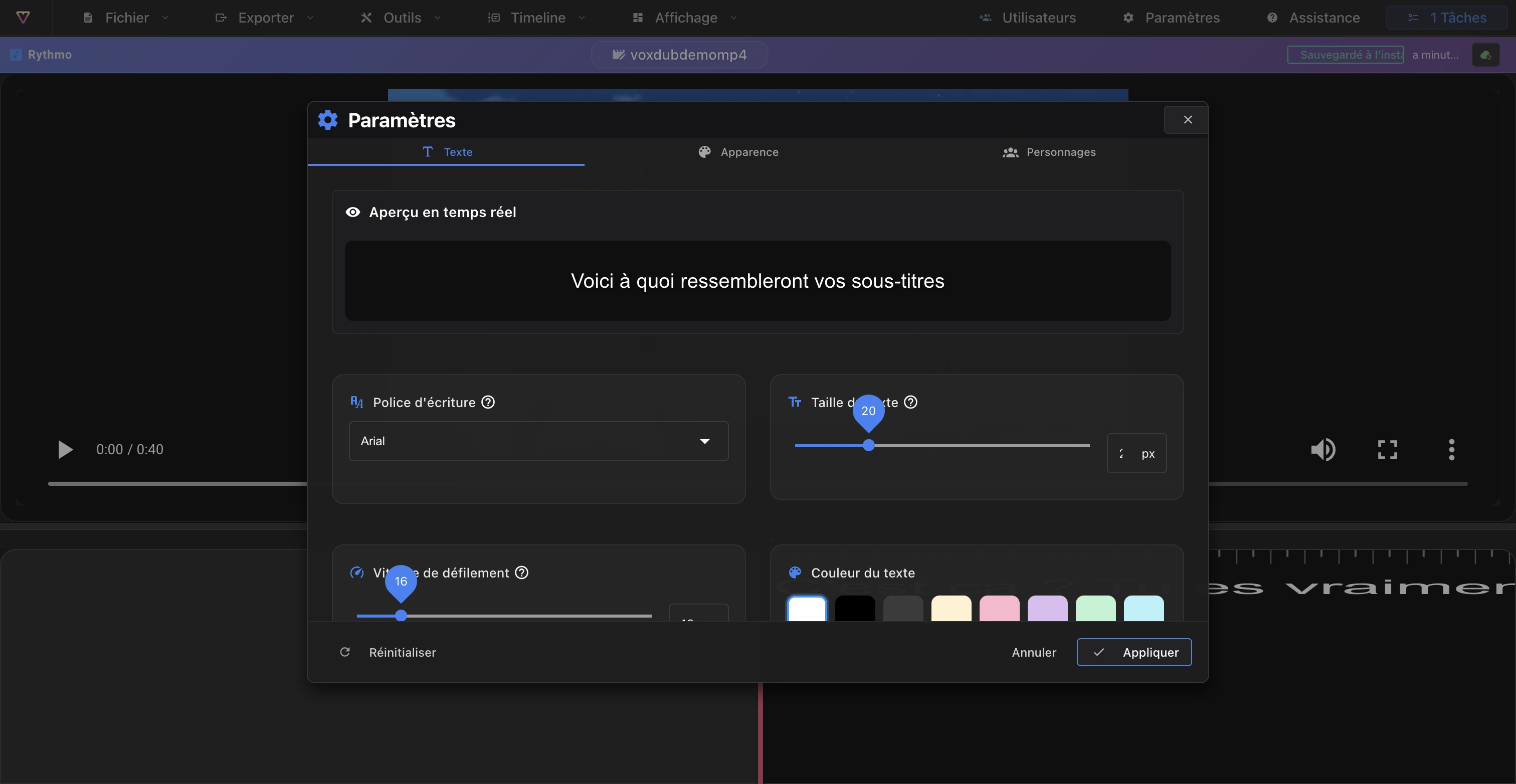Switch to the Personnages tab

1049,152
